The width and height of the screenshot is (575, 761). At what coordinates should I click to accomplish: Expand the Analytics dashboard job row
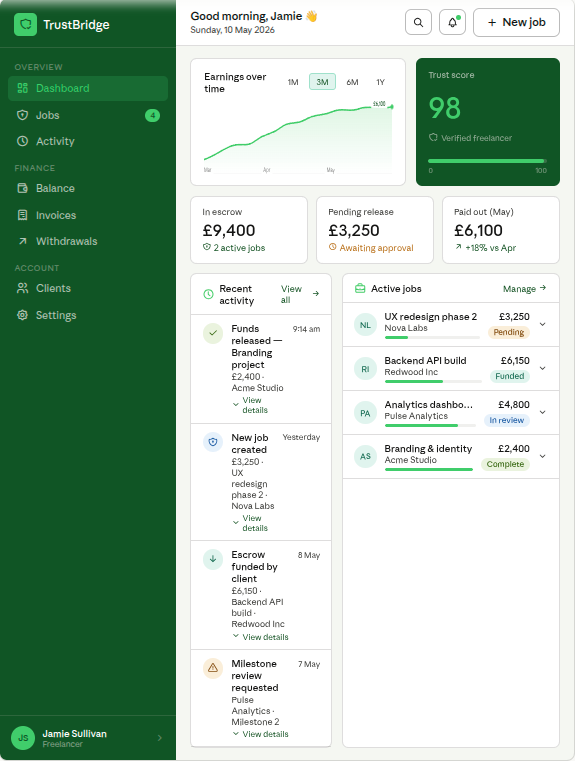[543, 413]
